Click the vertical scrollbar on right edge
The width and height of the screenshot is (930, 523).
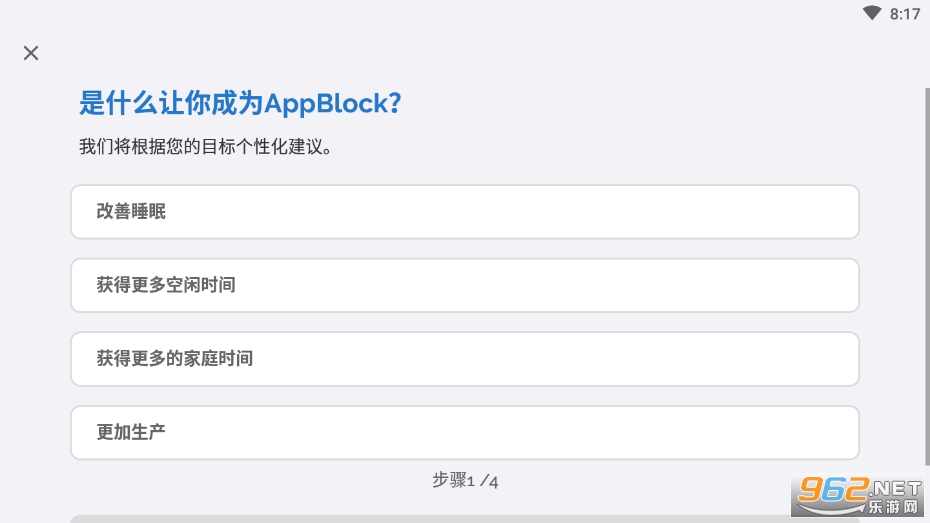(x=925, y=280)
